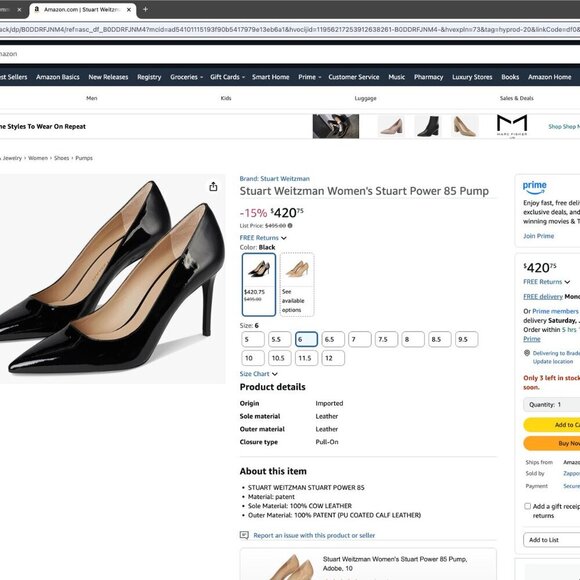Click the List Price info icon
This screenshot has height=580, width=580.
[290, 225]
